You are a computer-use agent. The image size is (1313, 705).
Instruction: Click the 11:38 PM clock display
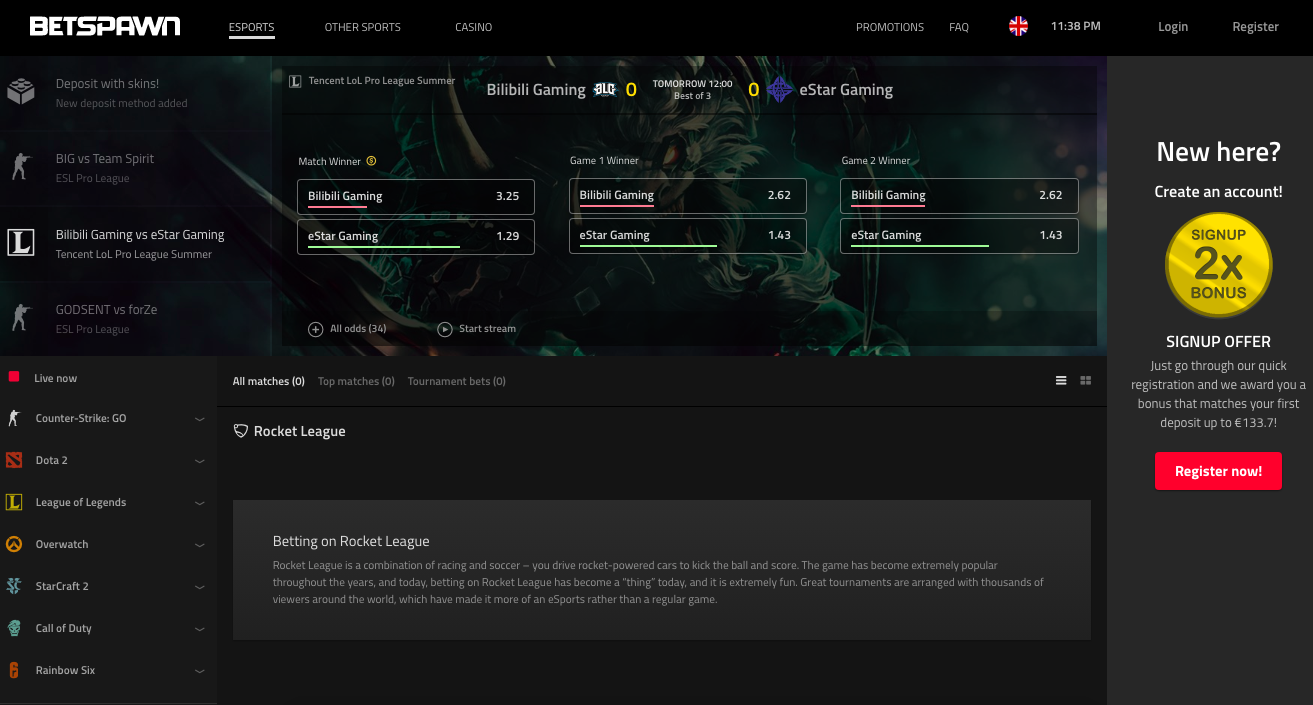(x=1076, y=26)
